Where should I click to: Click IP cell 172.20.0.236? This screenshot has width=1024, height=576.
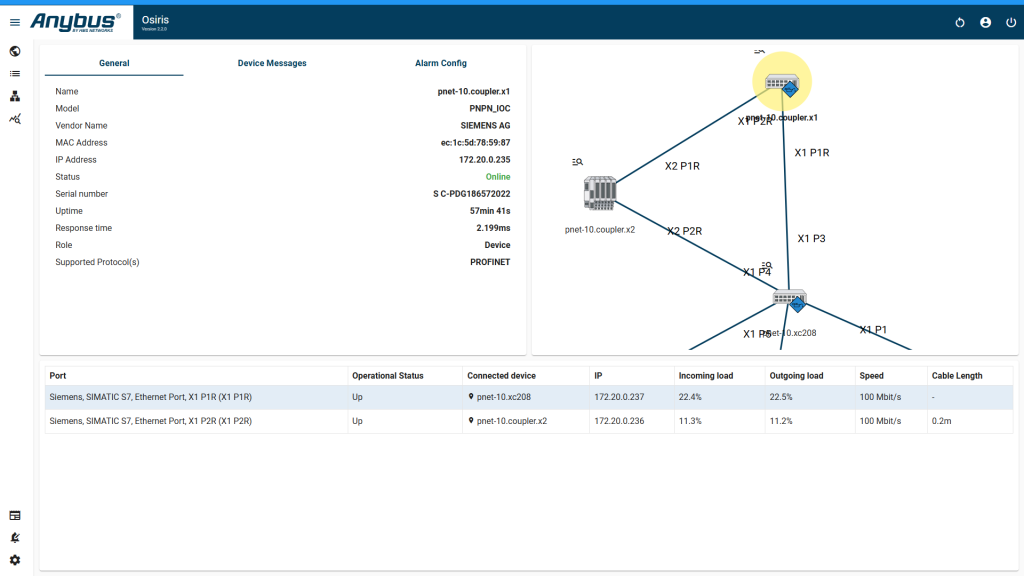619,421
